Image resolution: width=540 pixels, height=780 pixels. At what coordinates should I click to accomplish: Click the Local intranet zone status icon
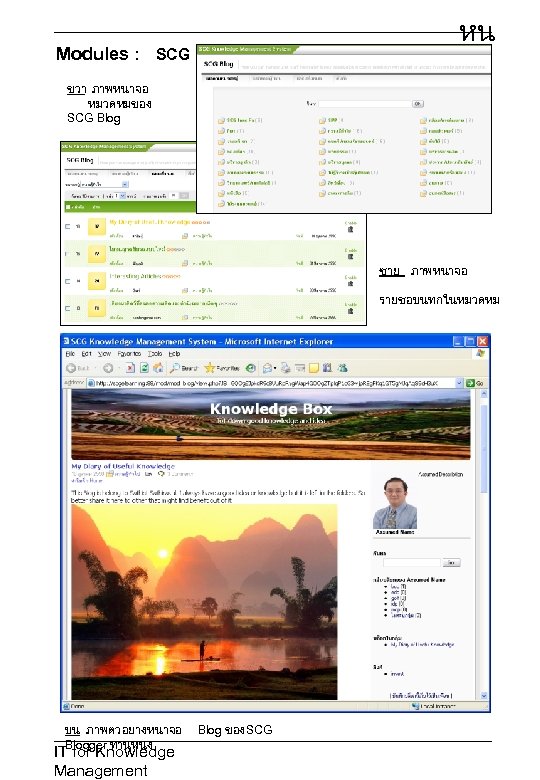tap(415, 706)
